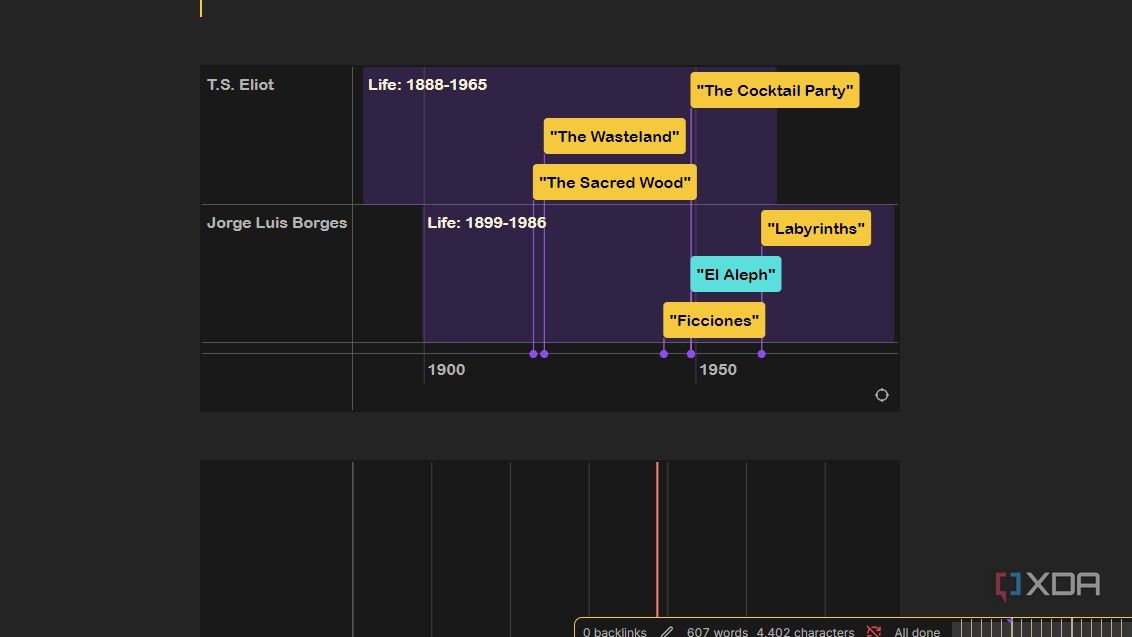Click the 1900 axis year label

click(446, 370)
